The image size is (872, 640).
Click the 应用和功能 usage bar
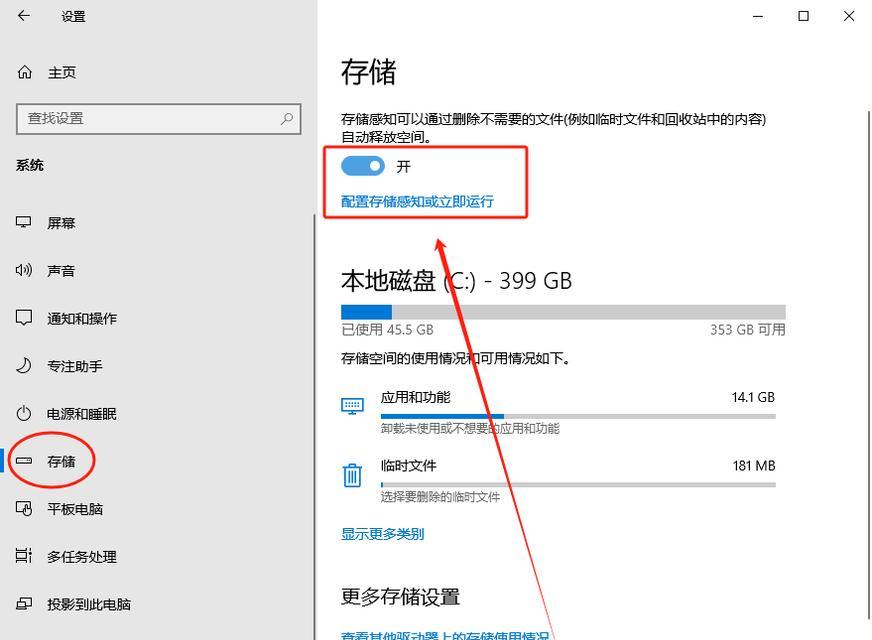pyautogui.click(x=578, y=416)
